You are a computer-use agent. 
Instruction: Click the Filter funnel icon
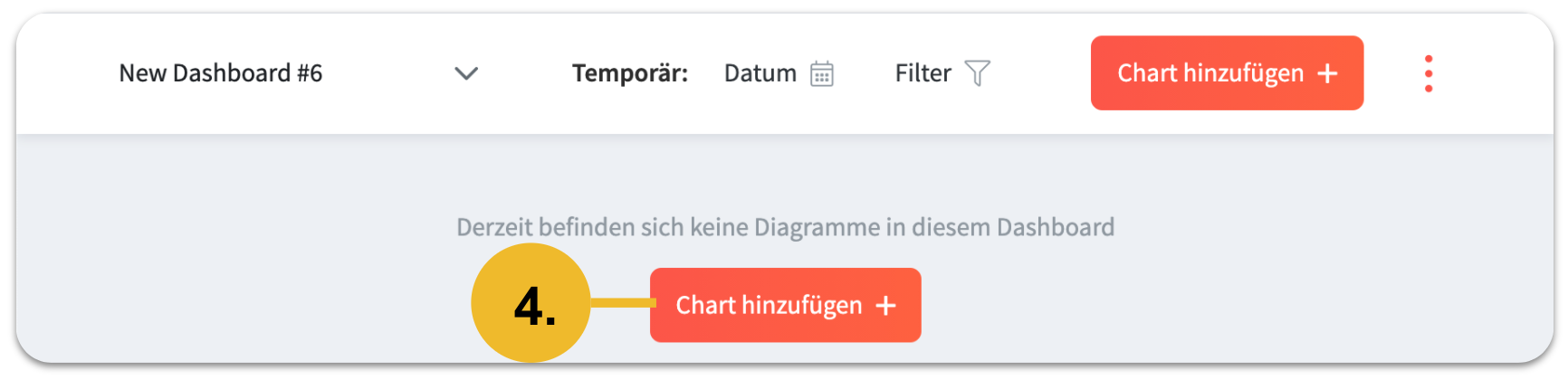pyautogui.click(x=978, y=73)
